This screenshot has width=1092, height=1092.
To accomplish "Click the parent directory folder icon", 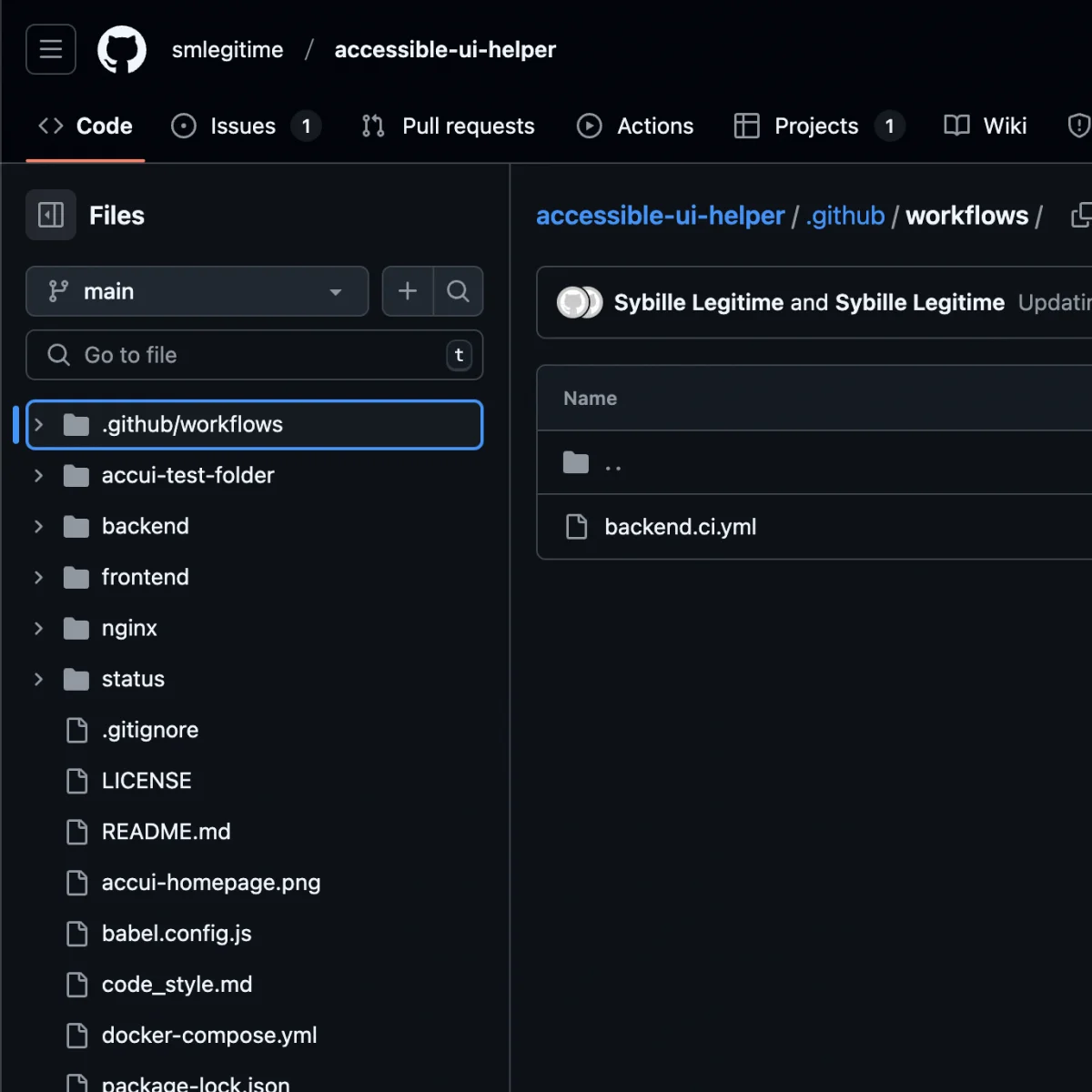I will pyautogui.click(x=576, y=462).
